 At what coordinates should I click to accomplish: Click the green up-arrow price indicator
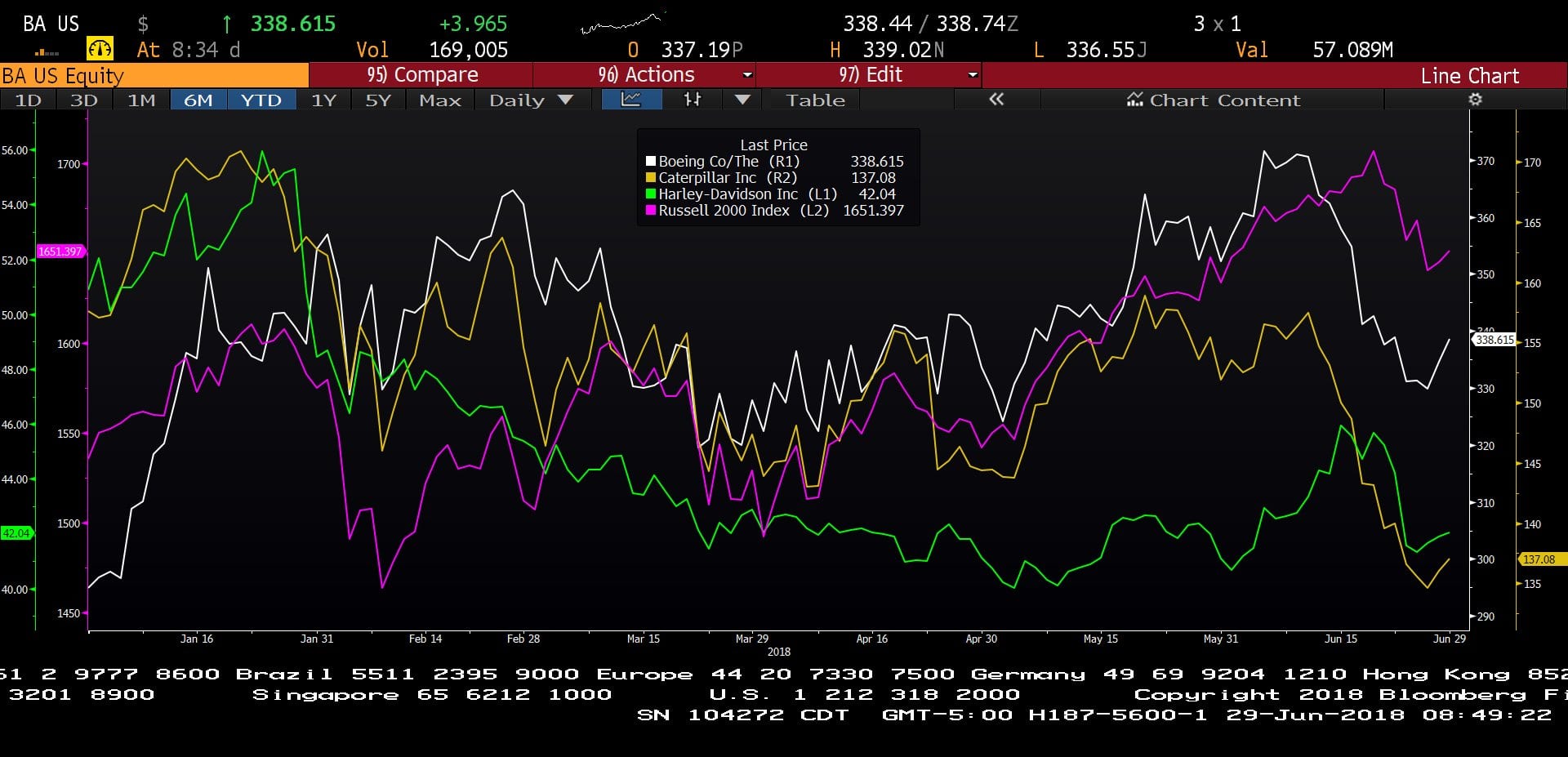pos(227,24)
